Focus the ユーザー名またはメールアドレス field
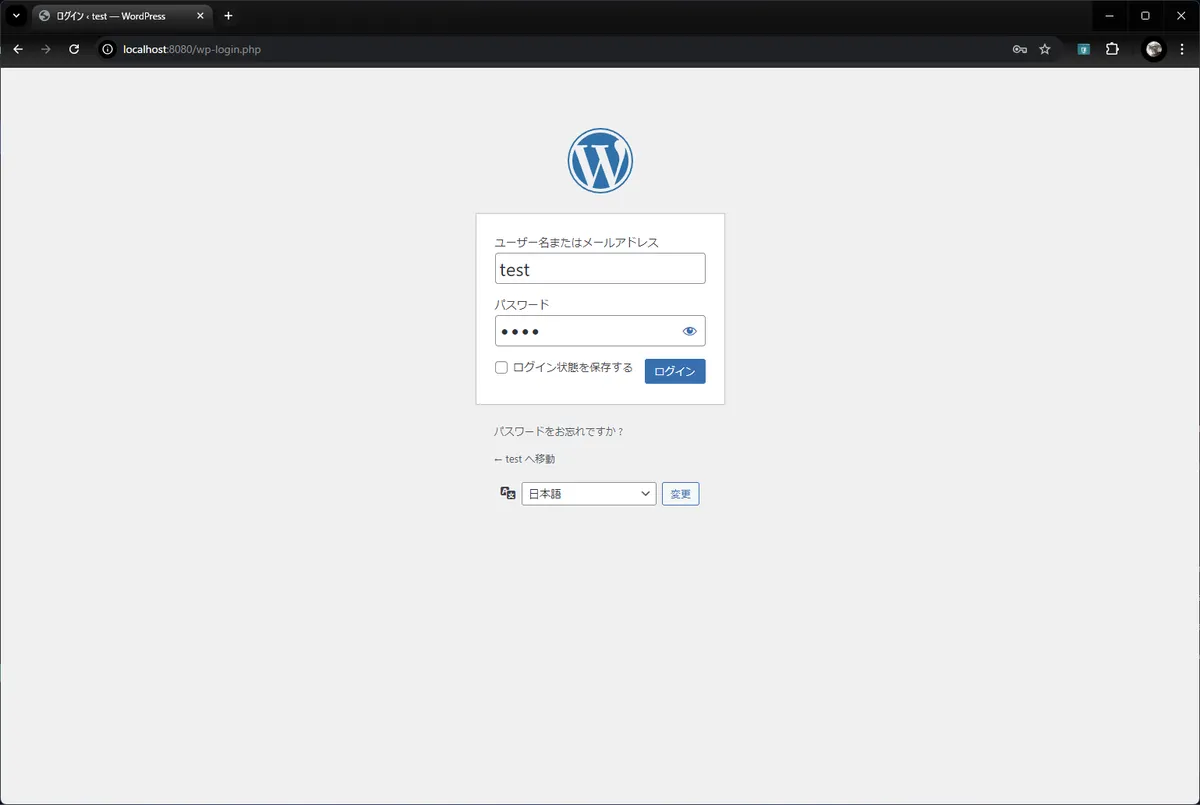The width and height of the screenshot is (1200, 805). click(x=600, y=269)
